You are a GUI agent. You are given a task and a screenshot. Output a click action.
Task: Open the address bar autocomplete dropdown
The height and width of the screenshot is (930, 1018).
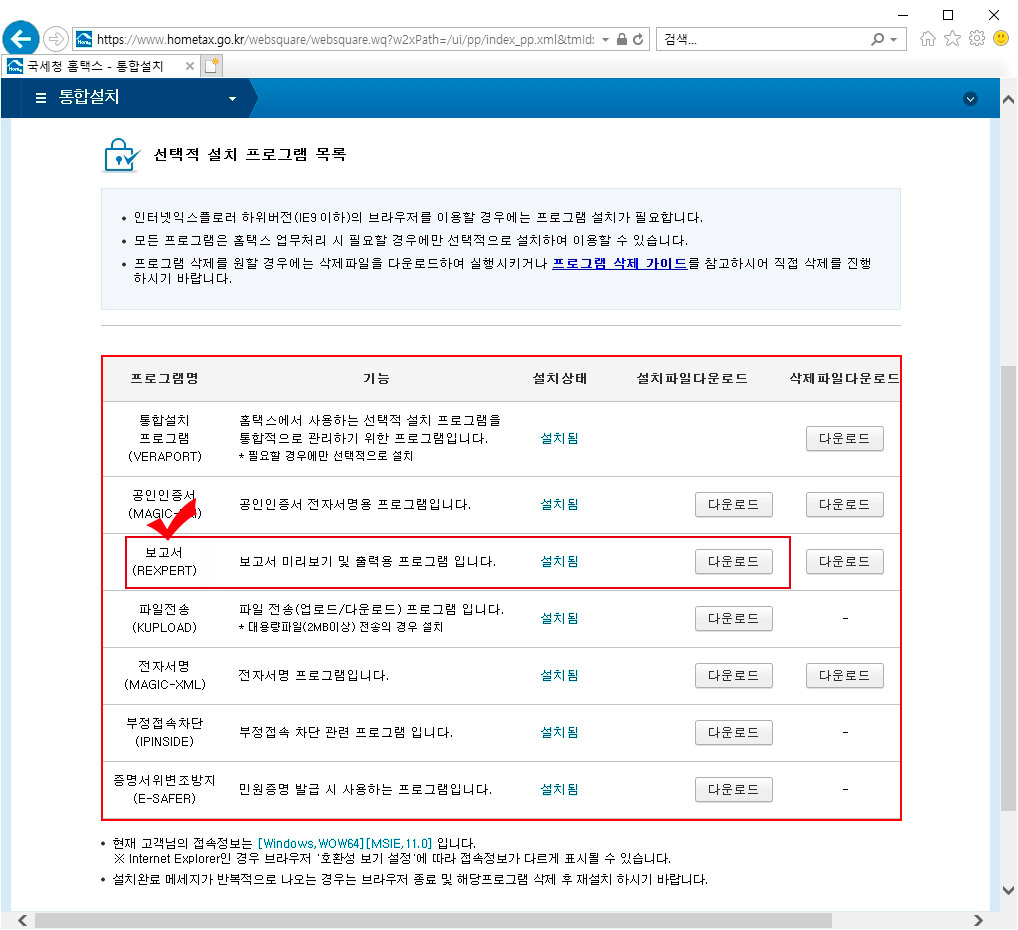tap(606, 38)
